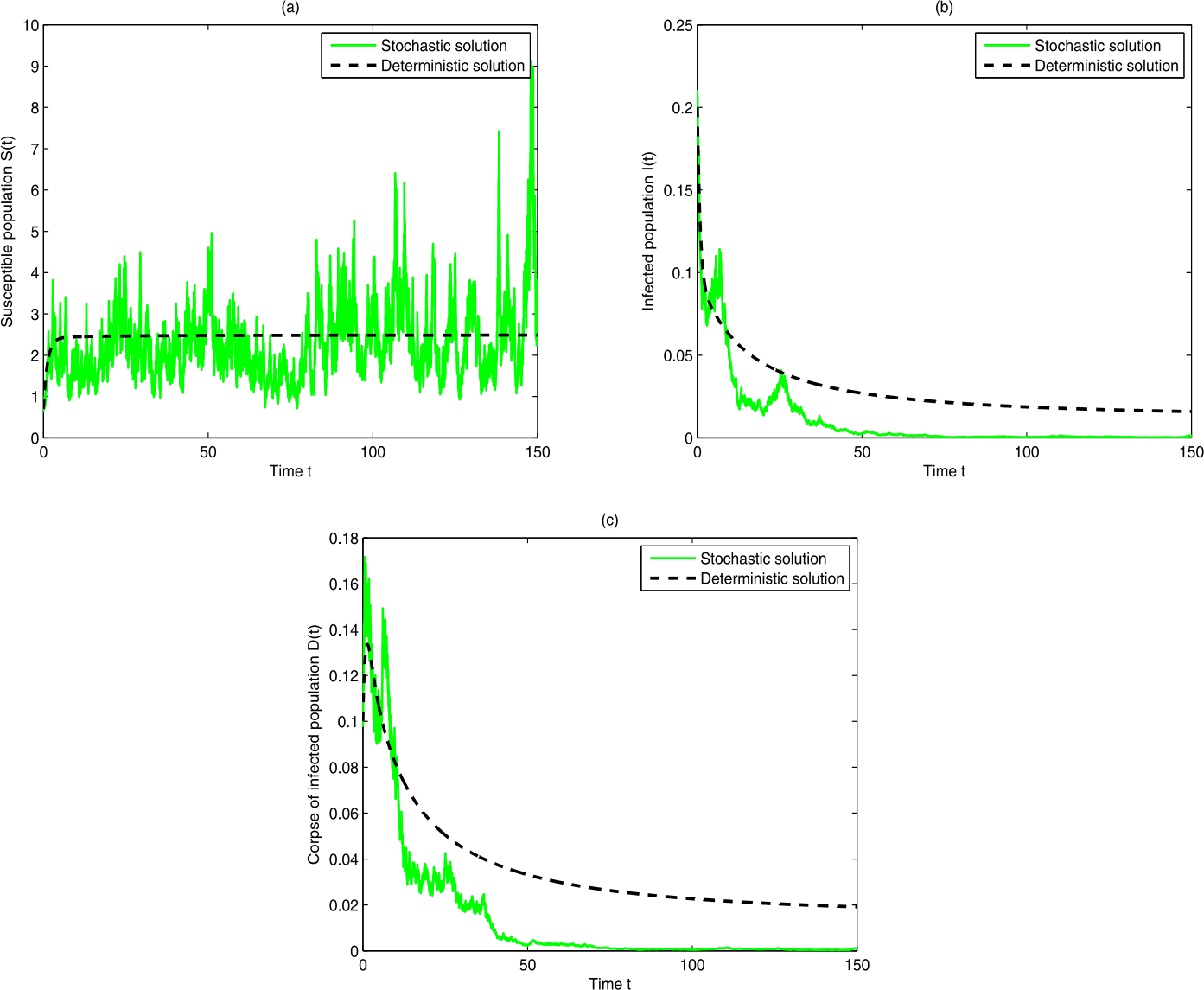Click the y-axis tick "5" in plot (a)
The height and width of the screenshot is (990, 1204).
point(35,232)
